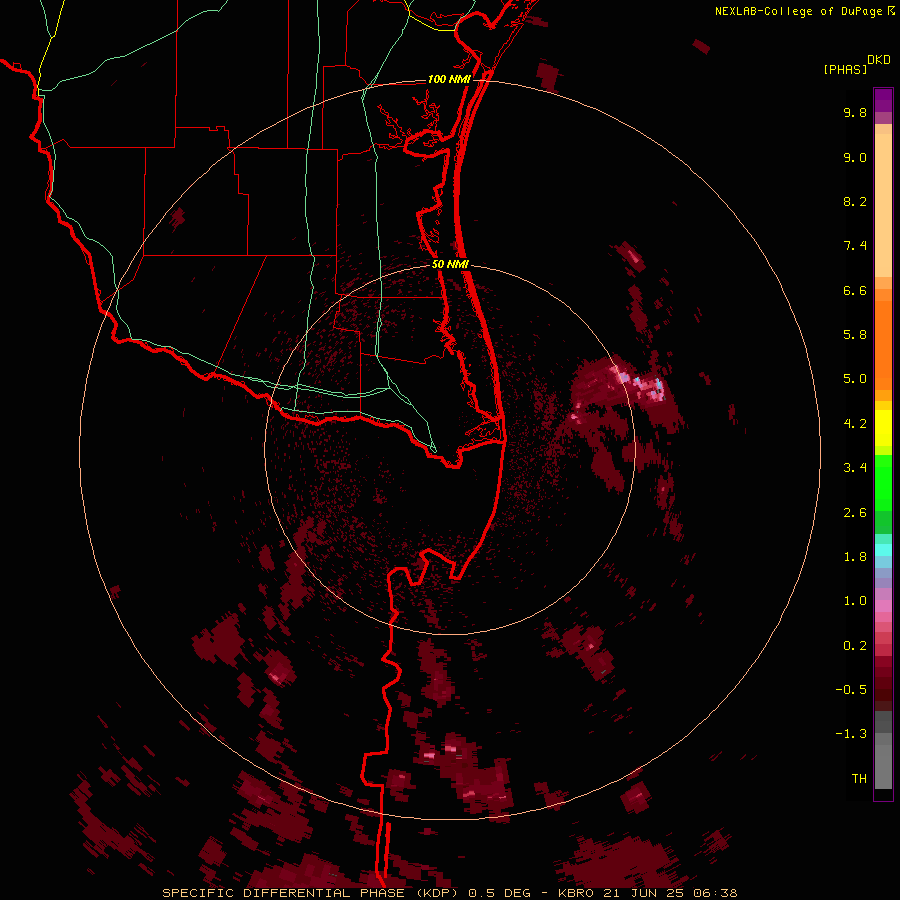Click the 2.6 scale label
Viewport: 900px width, 900px height.
(x=855, y=513)
